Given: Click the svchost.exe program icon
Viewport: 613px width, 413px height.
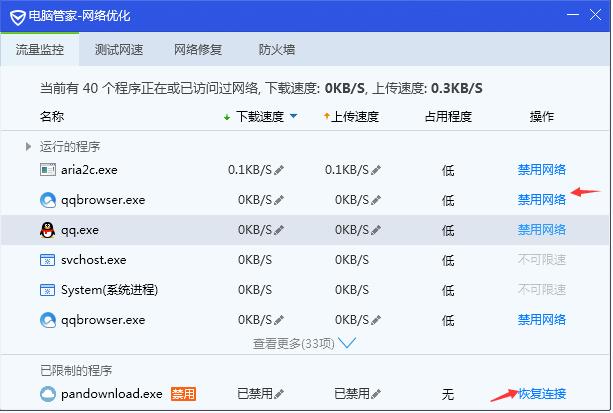Looking at the screenshot, I should tap(47, 260).
